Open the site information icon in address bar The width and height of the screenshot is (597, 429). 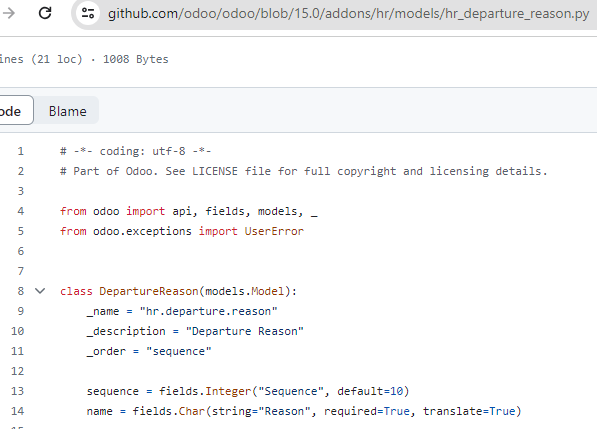(88, 14)
